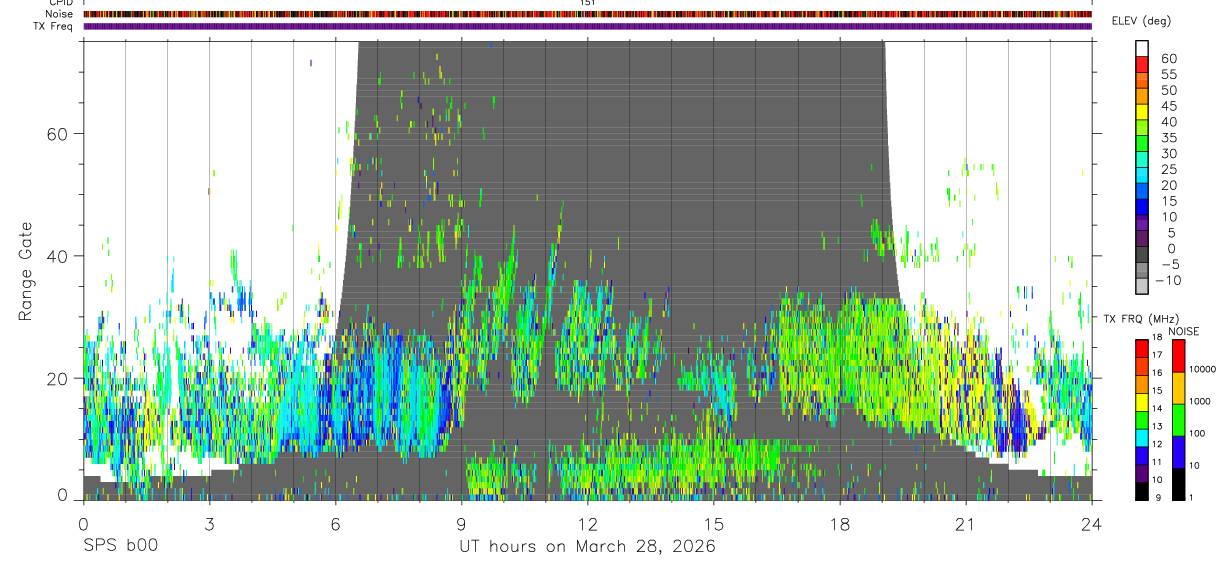Click the 20 tick label on the Range Gate axis
This screenshot has width=1228, height=567.
tap(57, 378)
